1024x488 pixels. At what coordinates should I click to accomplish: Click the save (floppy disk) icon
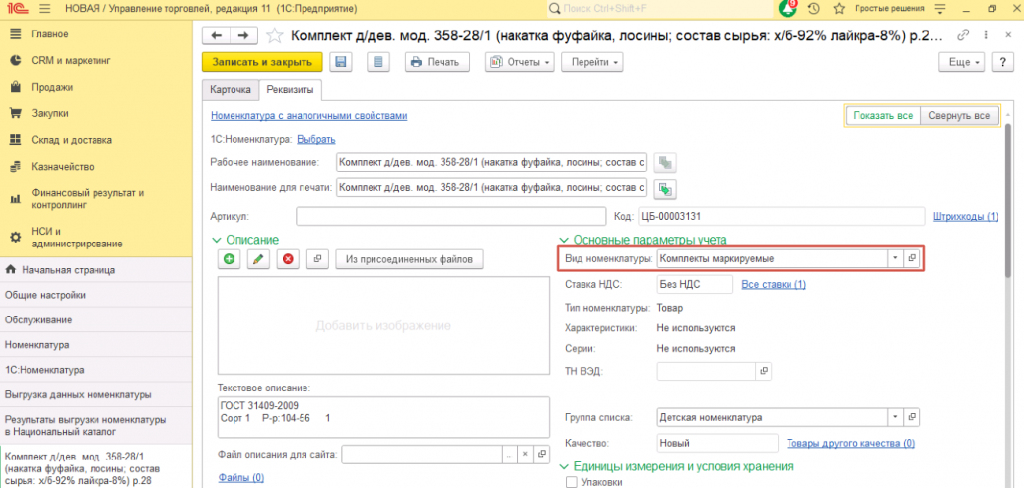coord(341,62)
